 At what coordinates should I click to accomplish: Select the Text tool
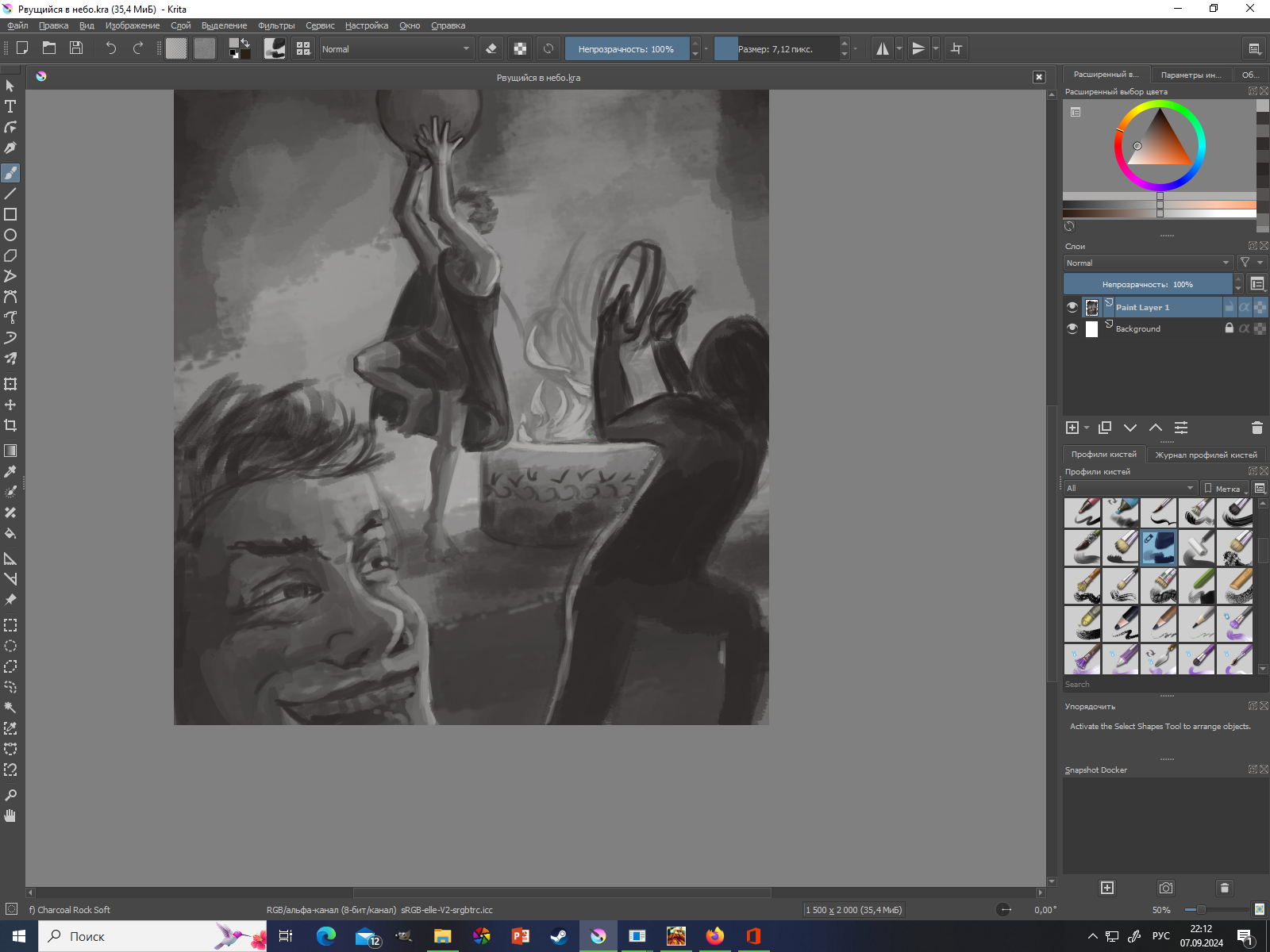point(10,106)
